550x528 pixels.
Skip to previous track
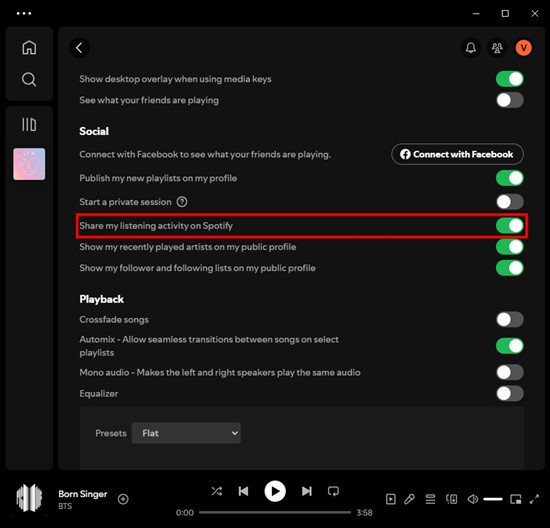(243, 491)
